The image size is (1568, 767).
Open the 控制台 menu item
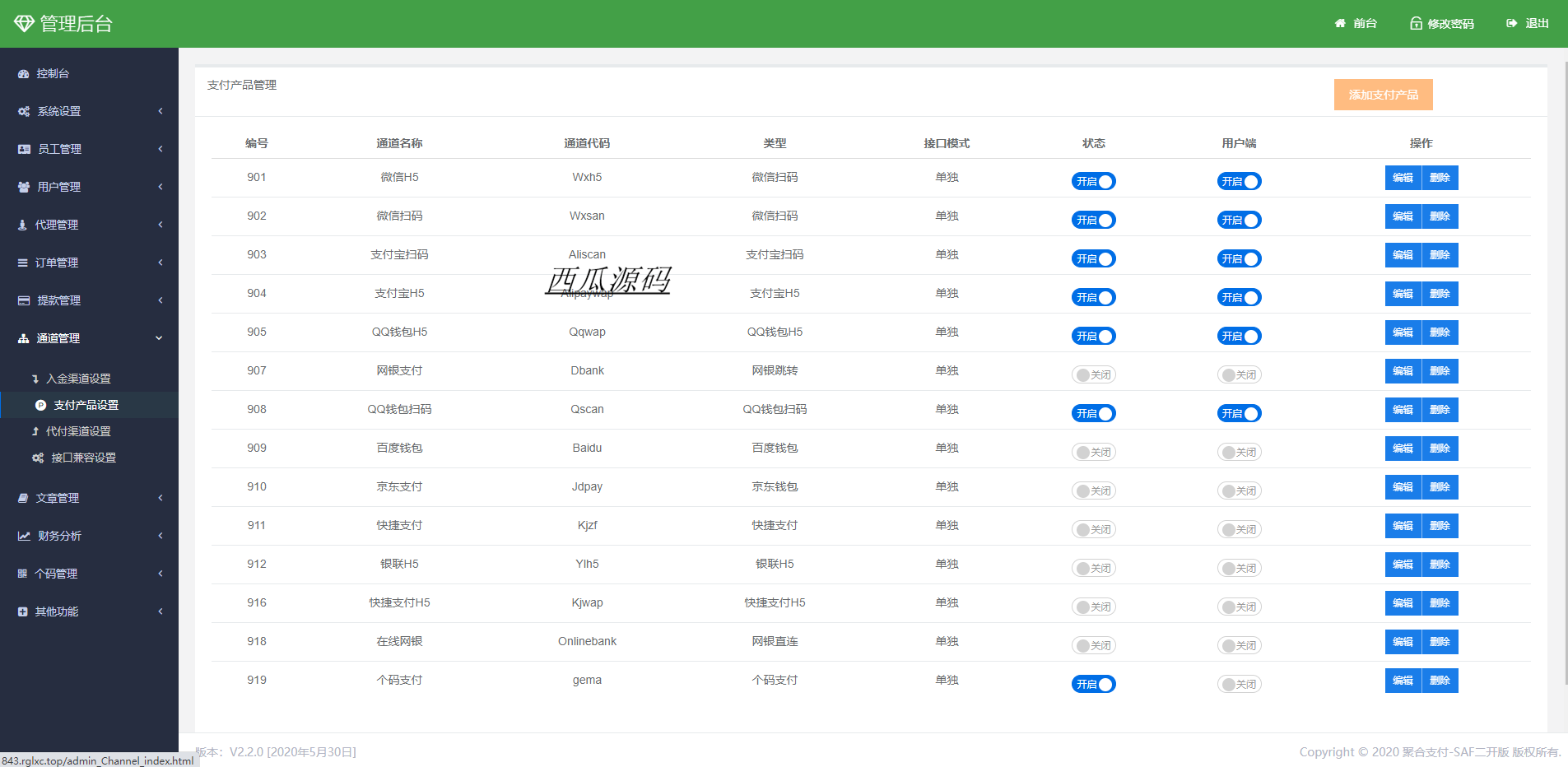pyautogui.click(x=89, y=73)
